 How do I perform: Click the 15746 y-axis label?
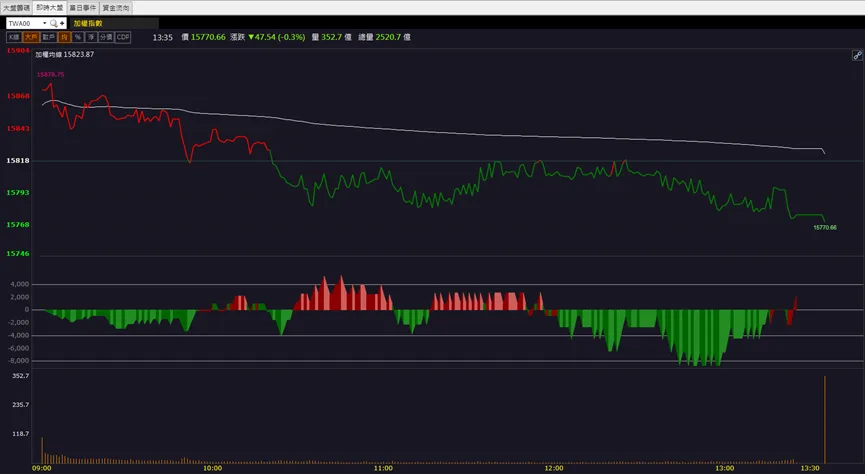18,254
